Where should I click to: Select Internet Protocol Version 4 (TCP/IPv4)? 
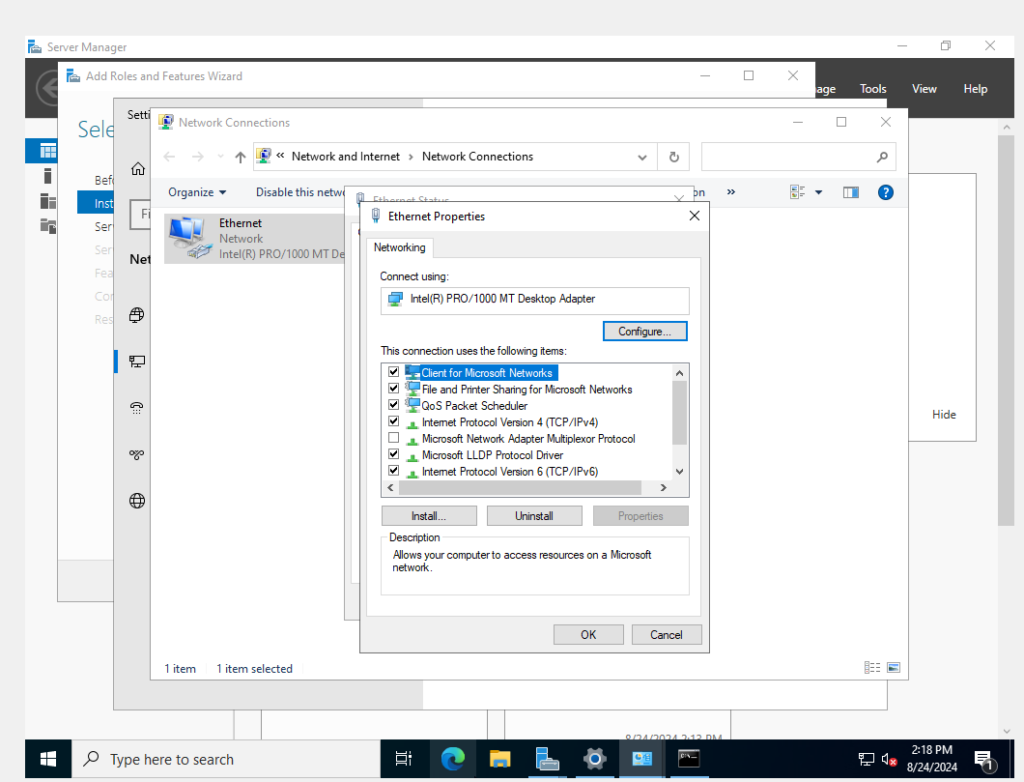point(509,422)
